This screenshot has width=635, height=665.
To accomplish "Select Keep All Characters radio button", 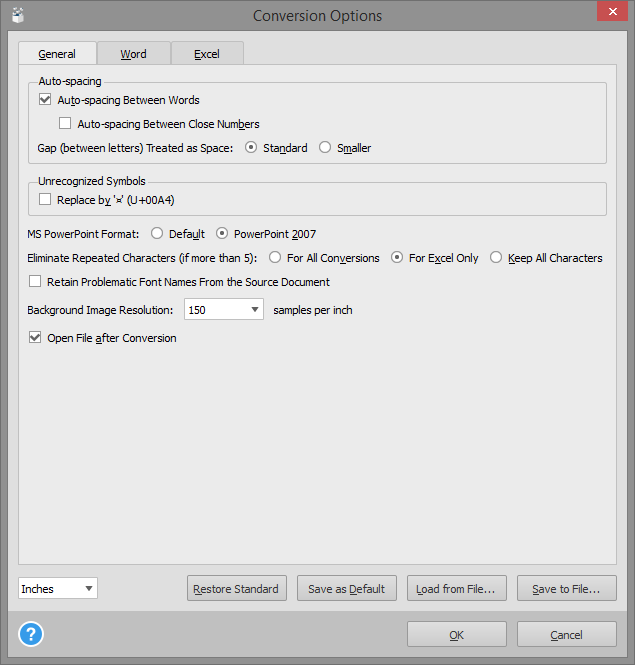I will (496, 257).
